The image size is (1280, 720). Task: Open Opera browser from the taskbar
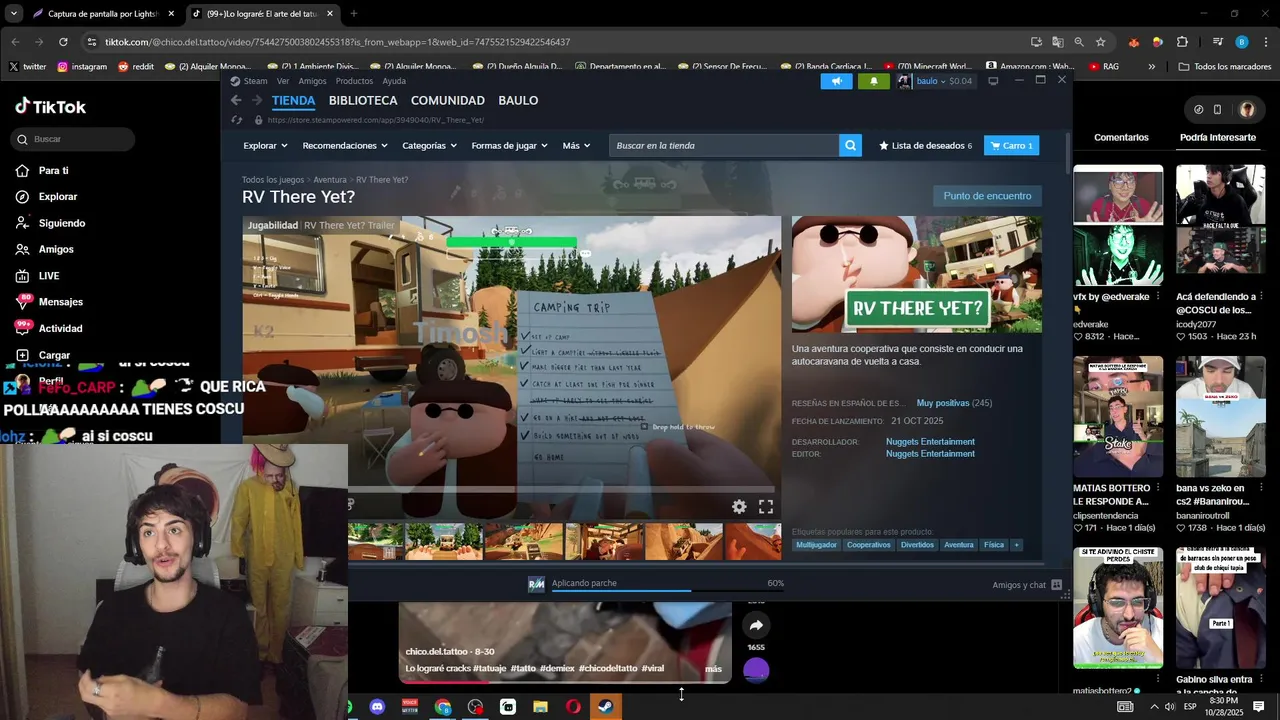tap(573, 707)
